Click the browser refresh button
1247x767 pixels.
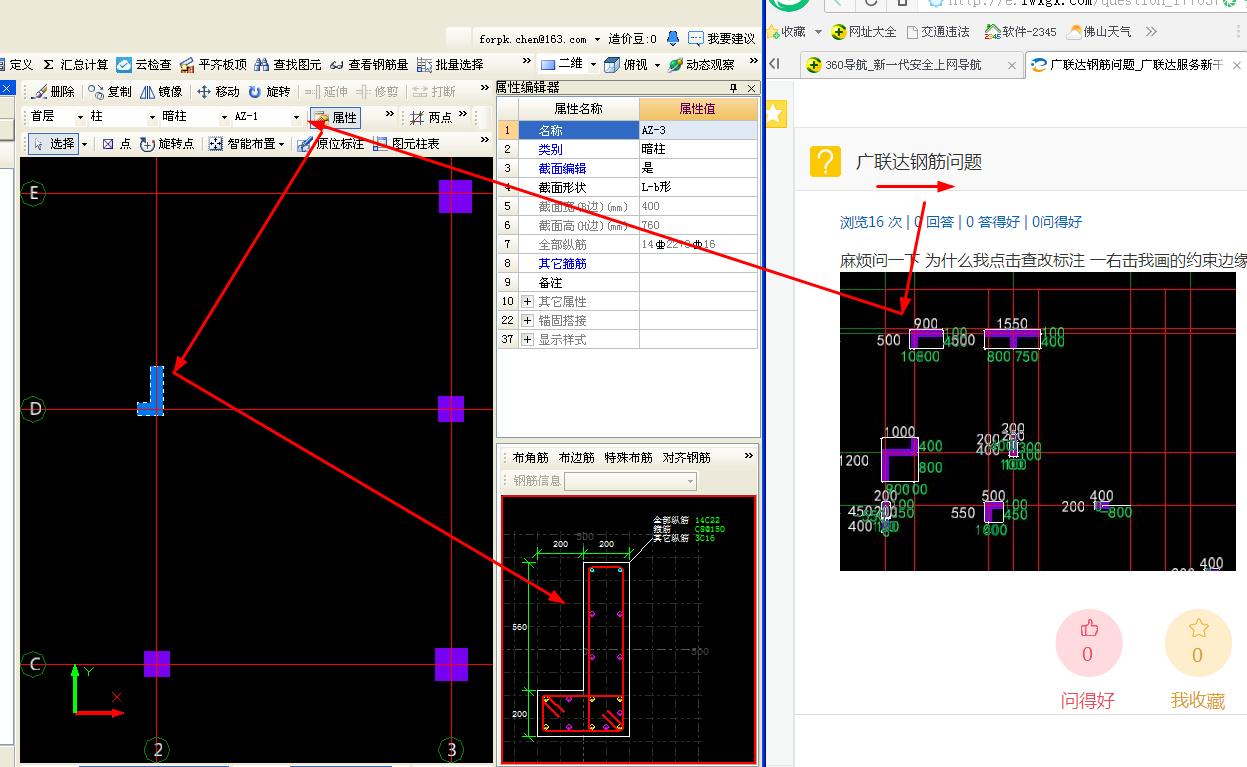[869, 3]
